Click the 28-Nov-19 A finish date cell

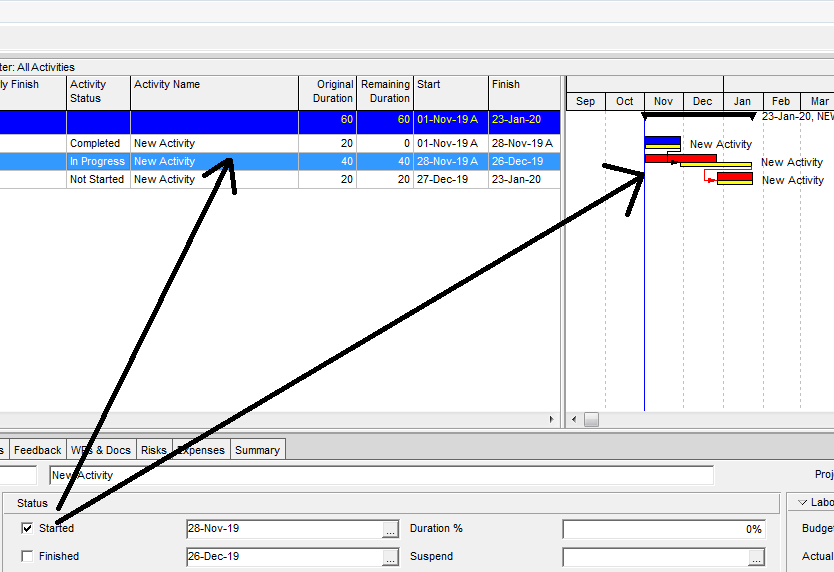(x=524, y=143)
